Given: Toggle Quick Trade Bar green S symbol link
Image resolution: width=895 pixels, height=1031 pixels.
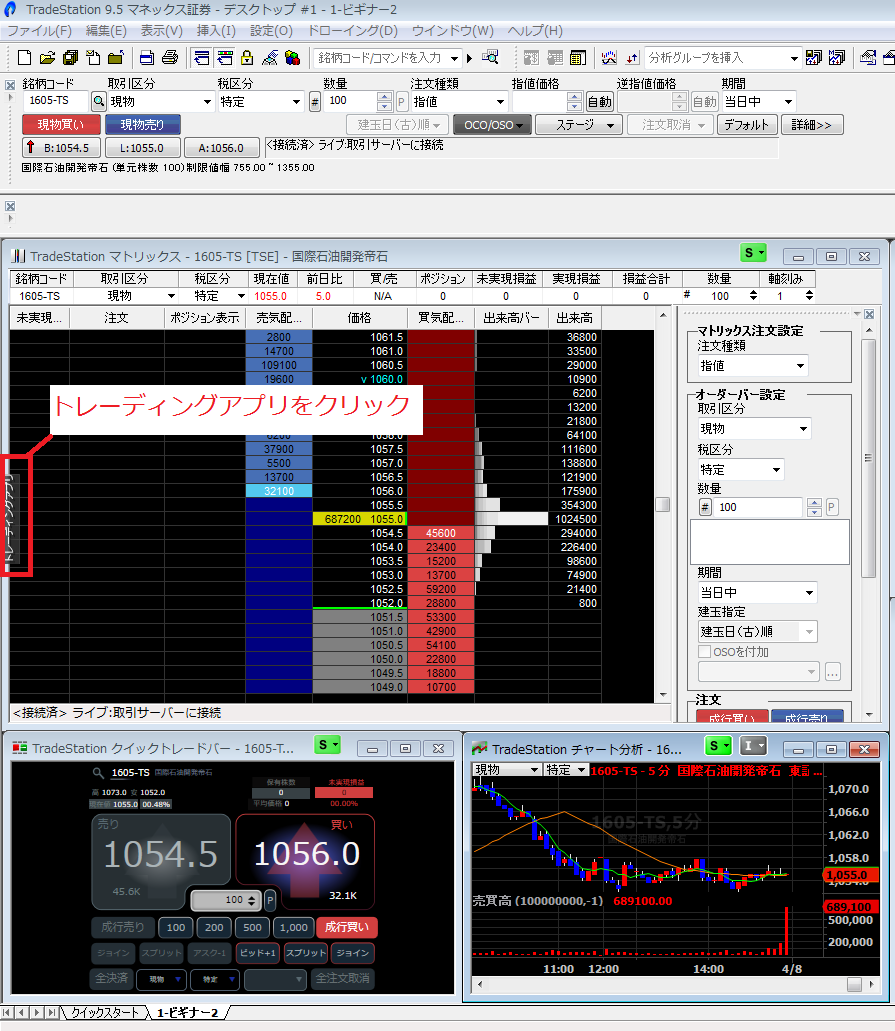Looking at the screenshot, I should pyautogui.click(x=327, y=745).
